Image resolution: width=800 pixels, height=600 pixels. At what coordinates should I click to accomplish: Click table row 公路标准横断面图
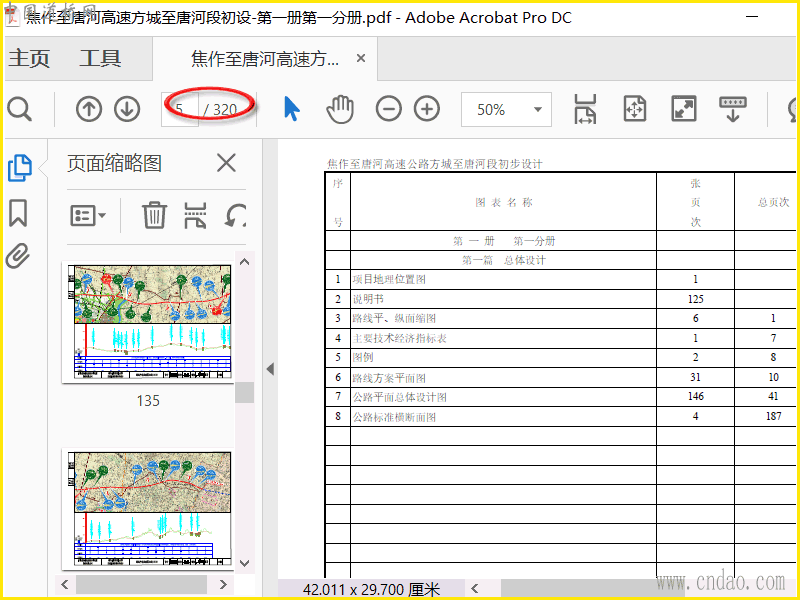click(x=560, y=417)
